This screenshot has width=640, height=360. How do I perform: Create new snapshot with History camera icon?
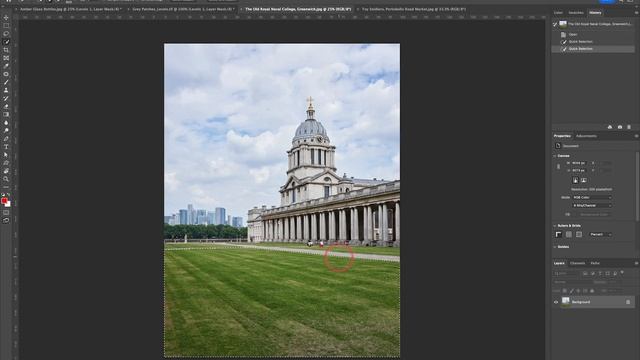click(x=620, y=127)
